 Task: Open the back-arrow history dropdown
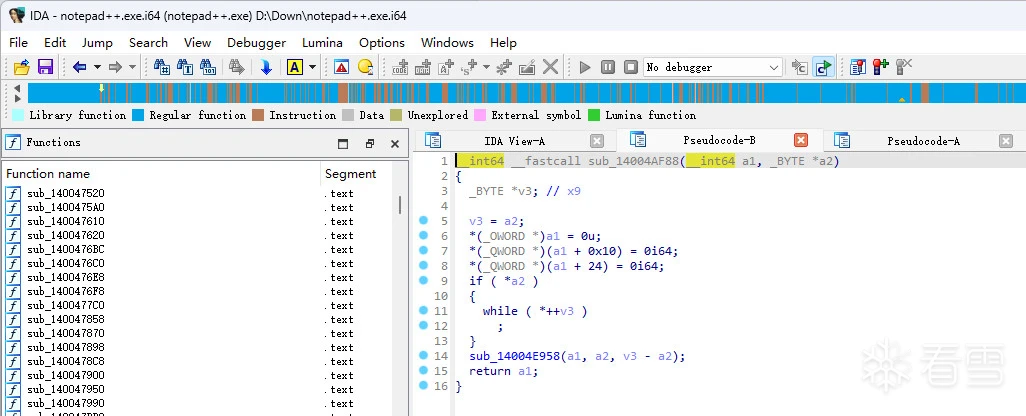point(97,67)
